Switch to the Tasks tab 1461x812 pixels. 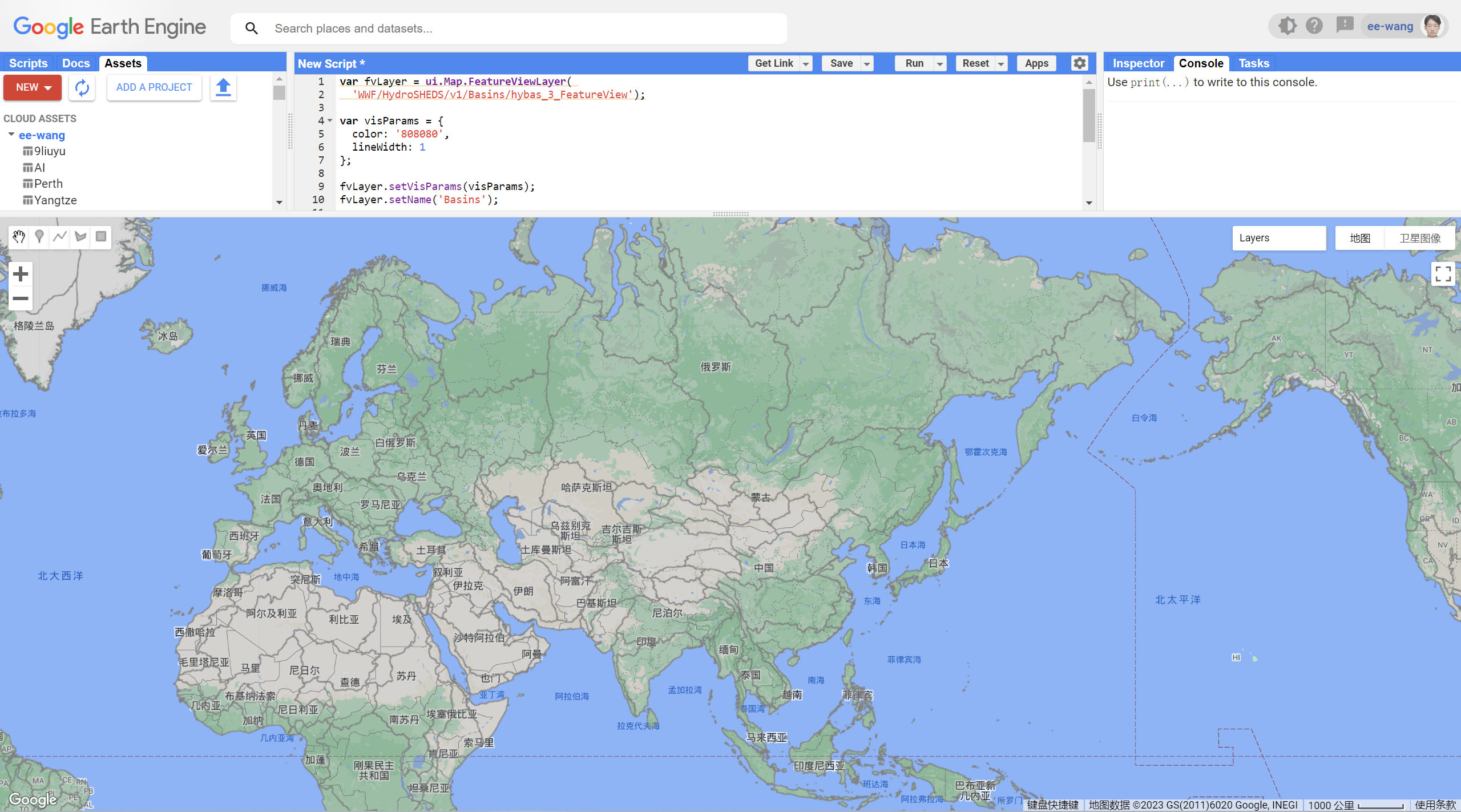pyautogui.click(x=1254, y=63)
